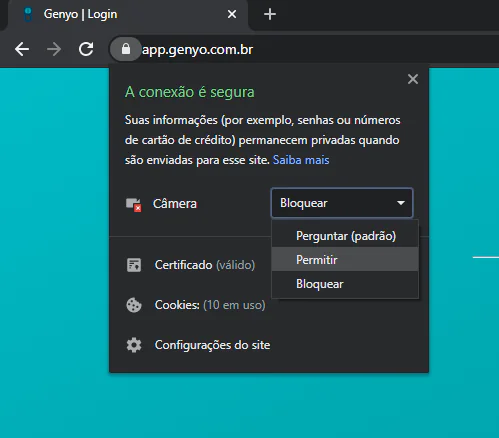Open the Saiba mais link
This screenshot has height=438, width=499.
pyautogui.click(x=301, y=160)
